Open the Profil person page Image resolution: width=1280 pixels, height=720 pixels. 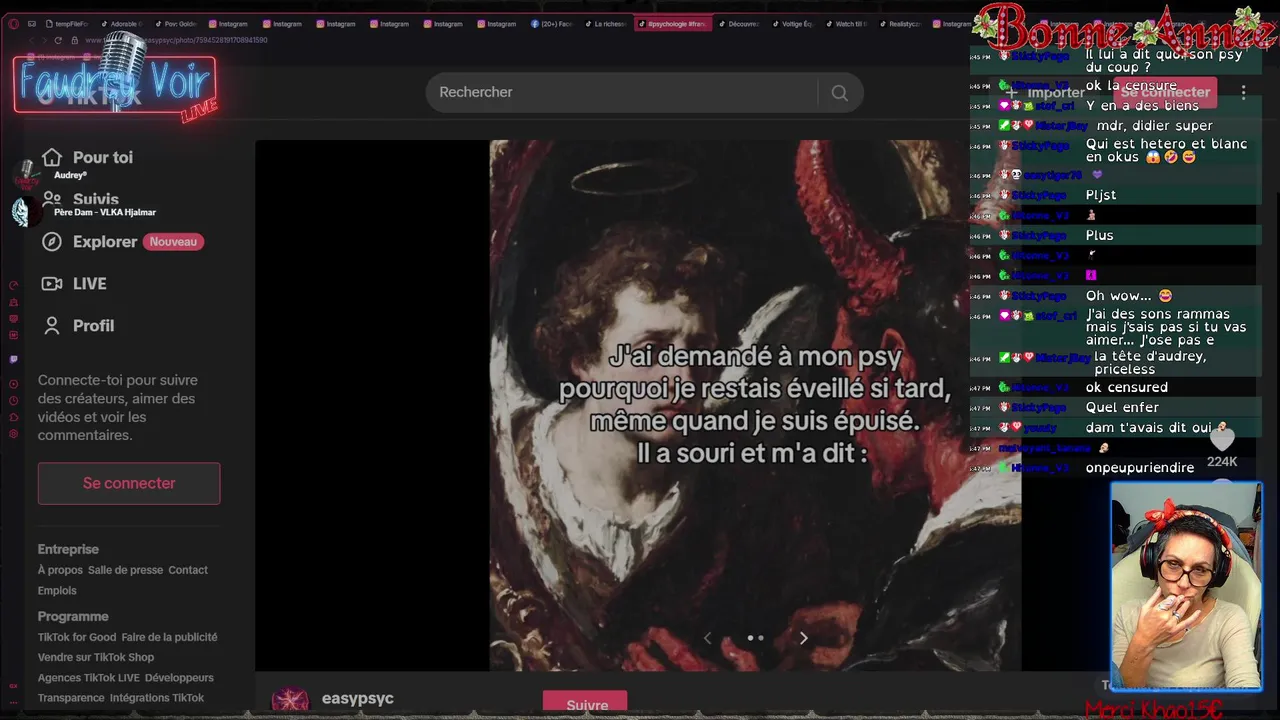click(78, 326)
